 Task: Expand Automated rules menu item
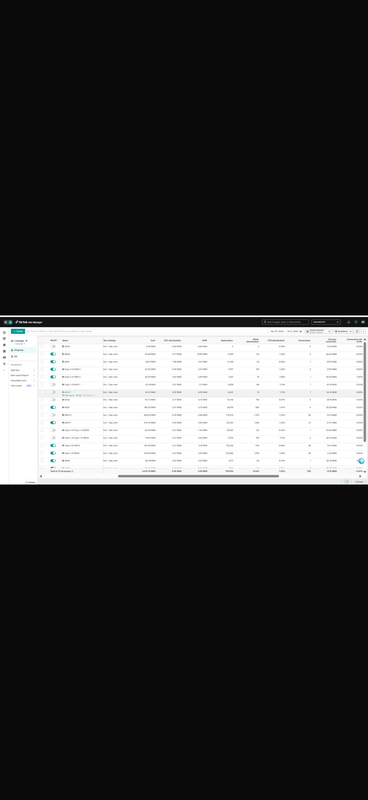pyautogui.click(x=23, y=380)
